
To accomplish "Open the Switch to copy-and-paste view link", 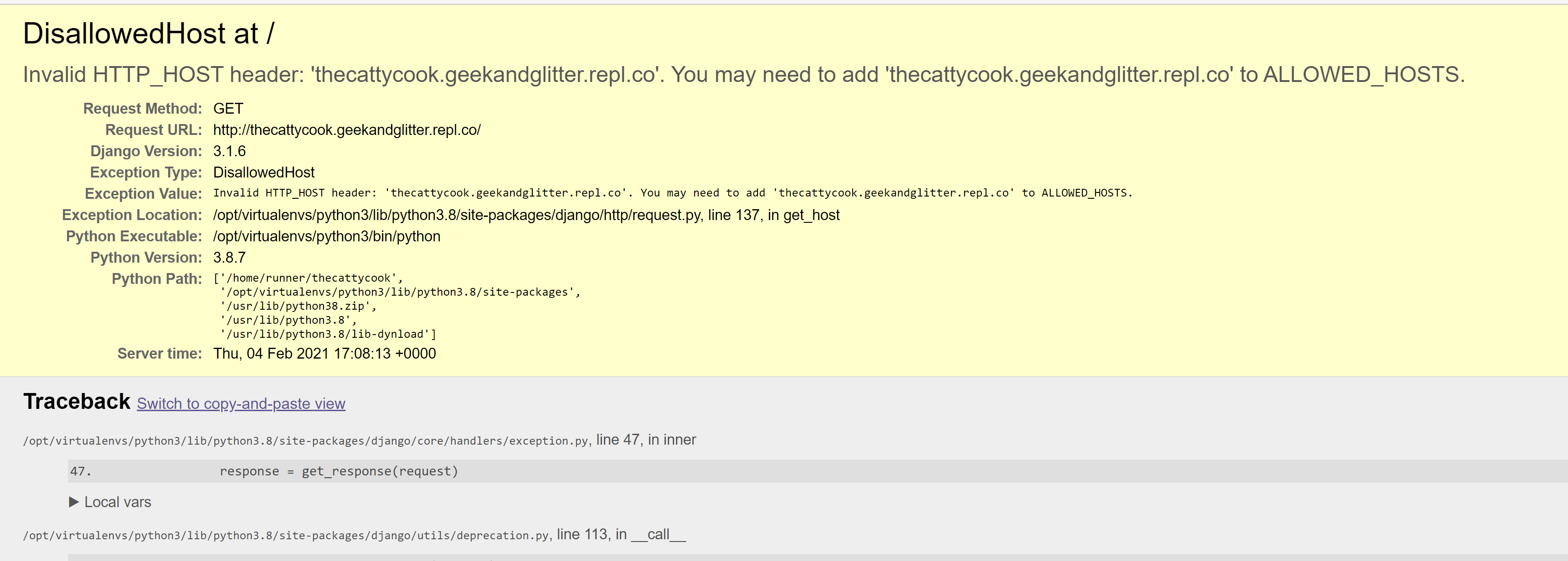I will (x=241, y=403).
